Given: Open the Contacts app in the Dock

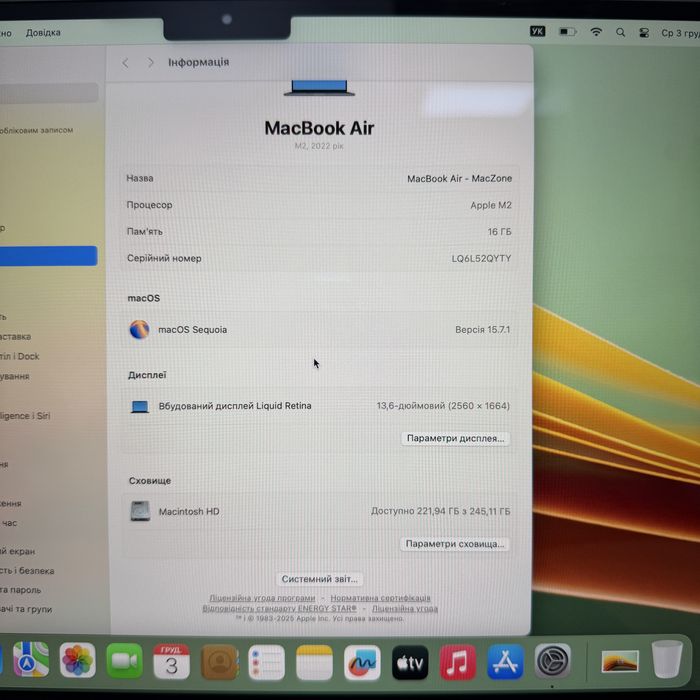Looking at the screenshot, I should tap(219, 662).
